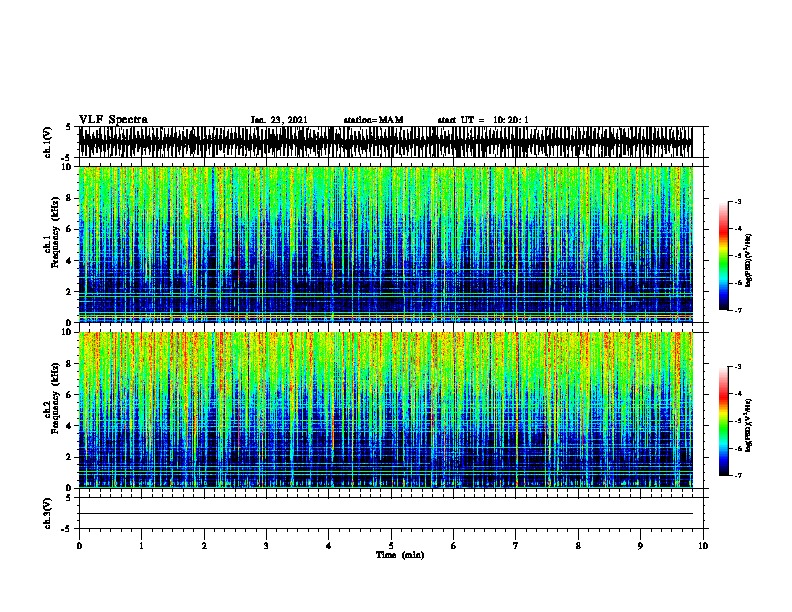This screenshot has width=792, height=612.
Task: Click the 'ch.1(V)' axis label
Action: coord(48,142)
